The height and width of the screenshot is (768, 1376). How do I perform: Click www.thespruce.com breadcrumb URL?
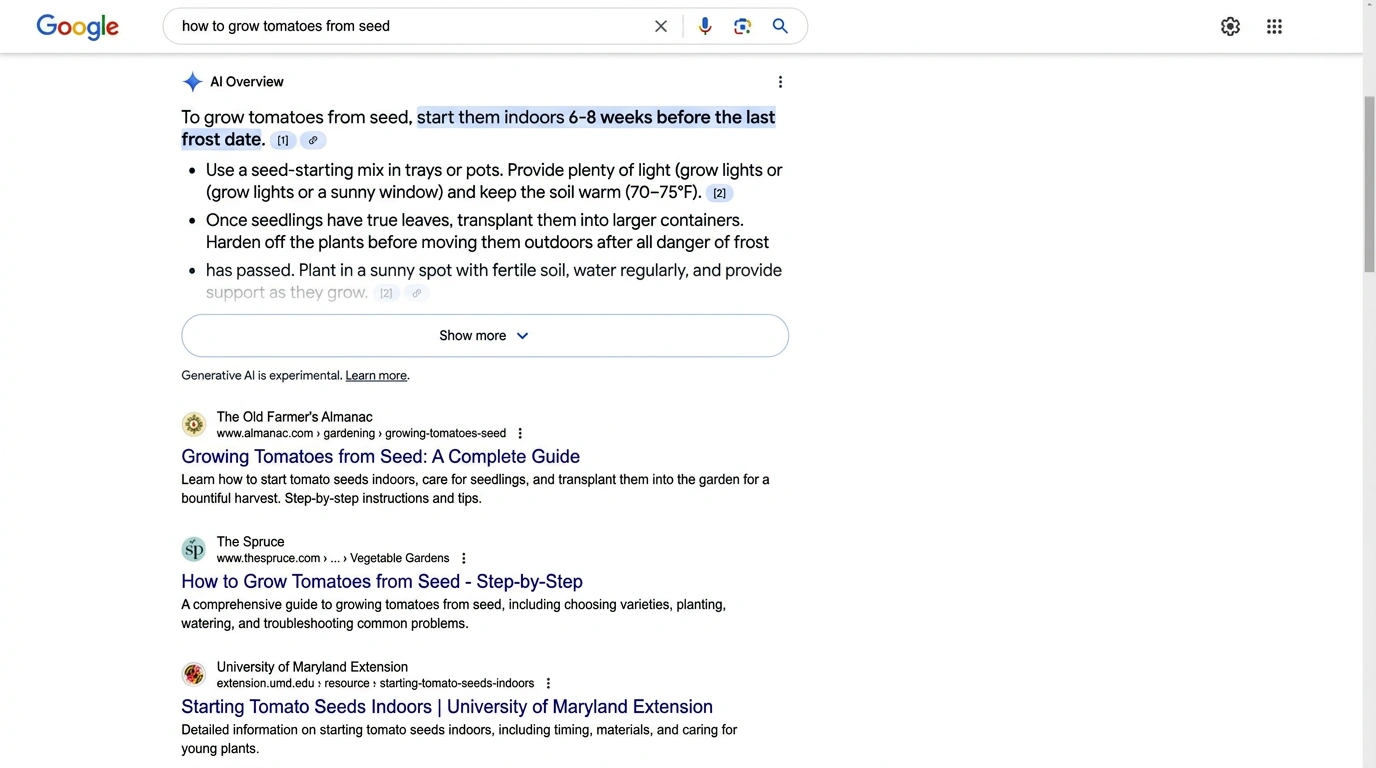(333, 559)
